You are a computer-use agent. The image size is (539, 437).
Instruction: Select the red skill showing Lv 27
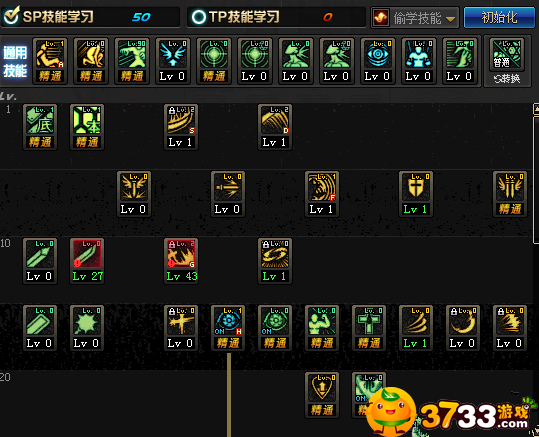(87, 261)
